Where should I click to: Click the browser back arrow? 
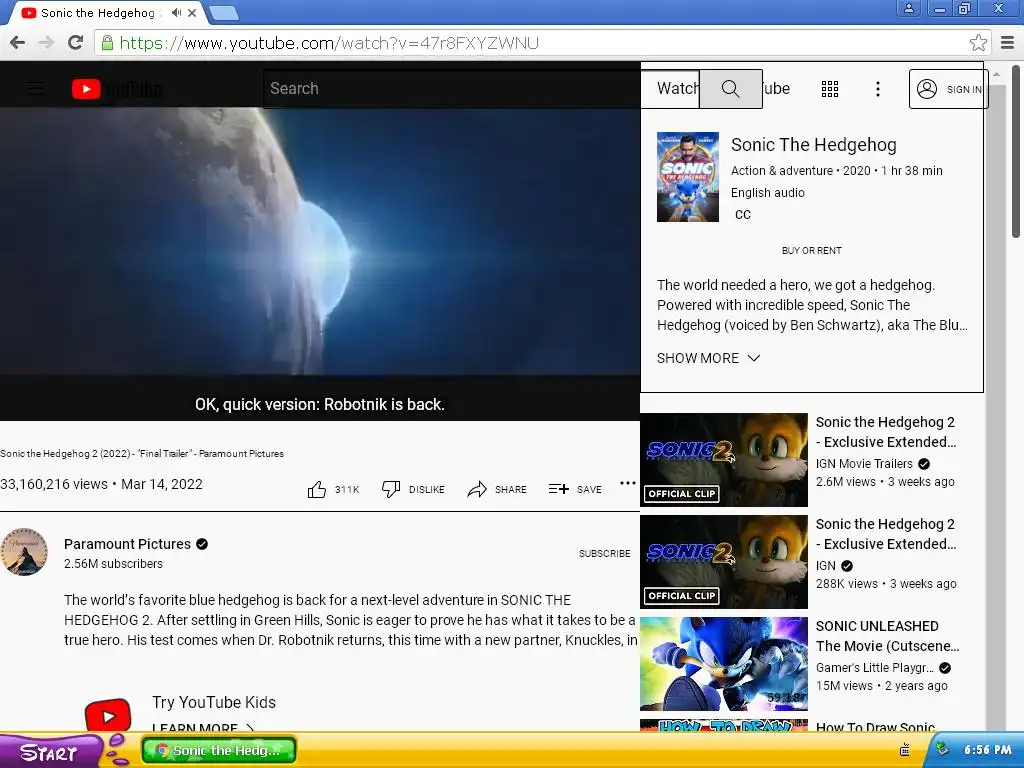18,43
